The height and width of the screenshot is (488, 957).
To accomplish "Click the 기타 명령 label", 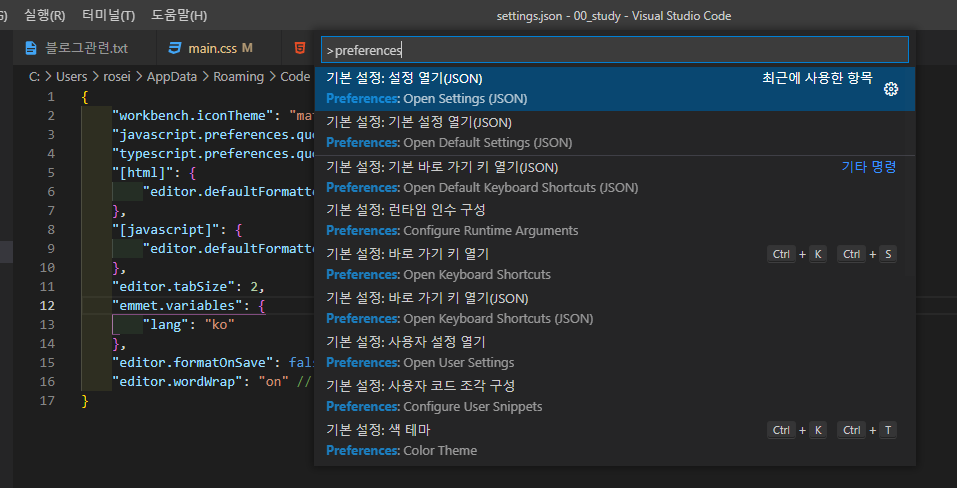I will click(869, 167).
